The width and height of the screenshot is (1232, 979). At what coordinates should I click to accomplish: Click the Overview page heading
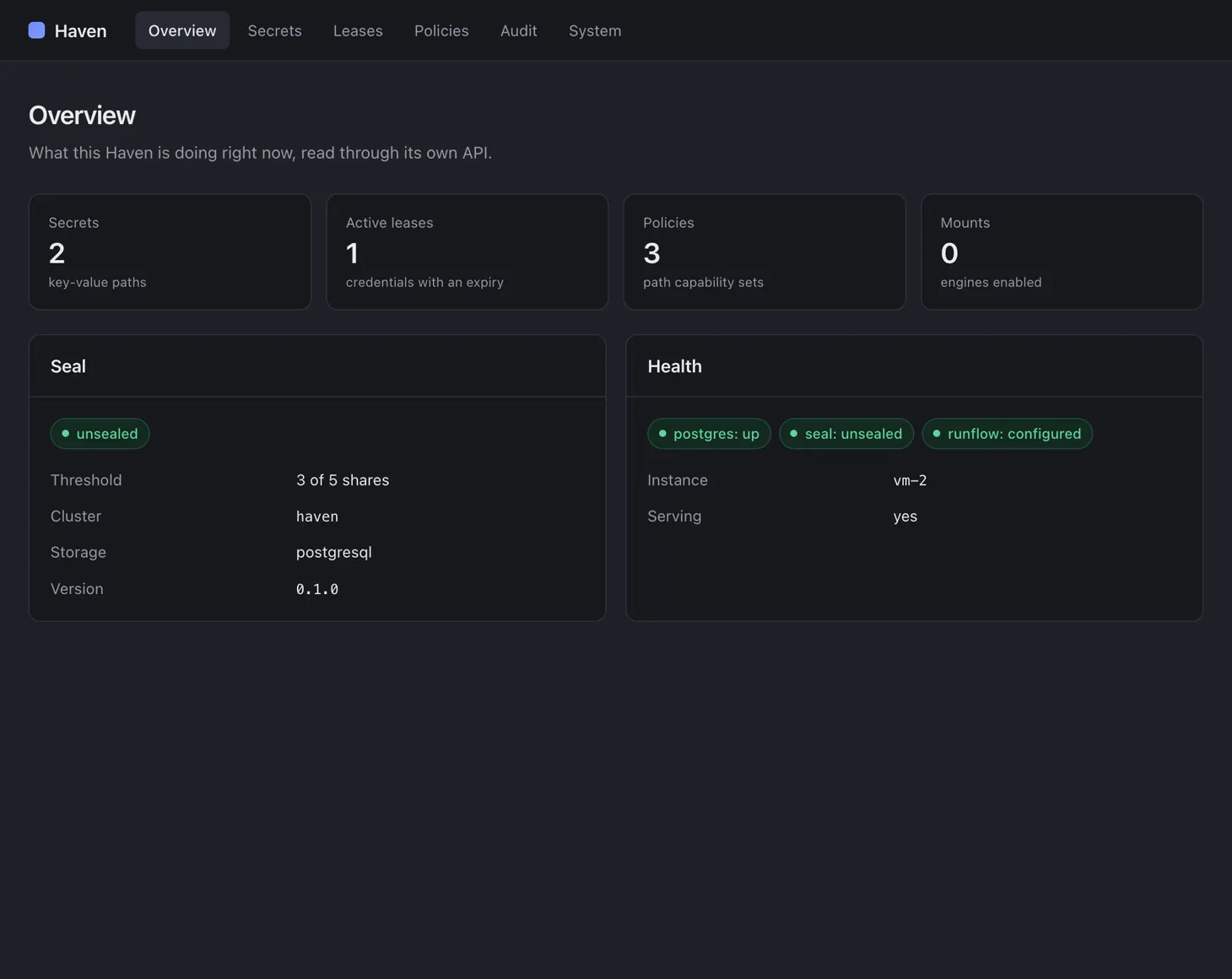tap(82, 115)
